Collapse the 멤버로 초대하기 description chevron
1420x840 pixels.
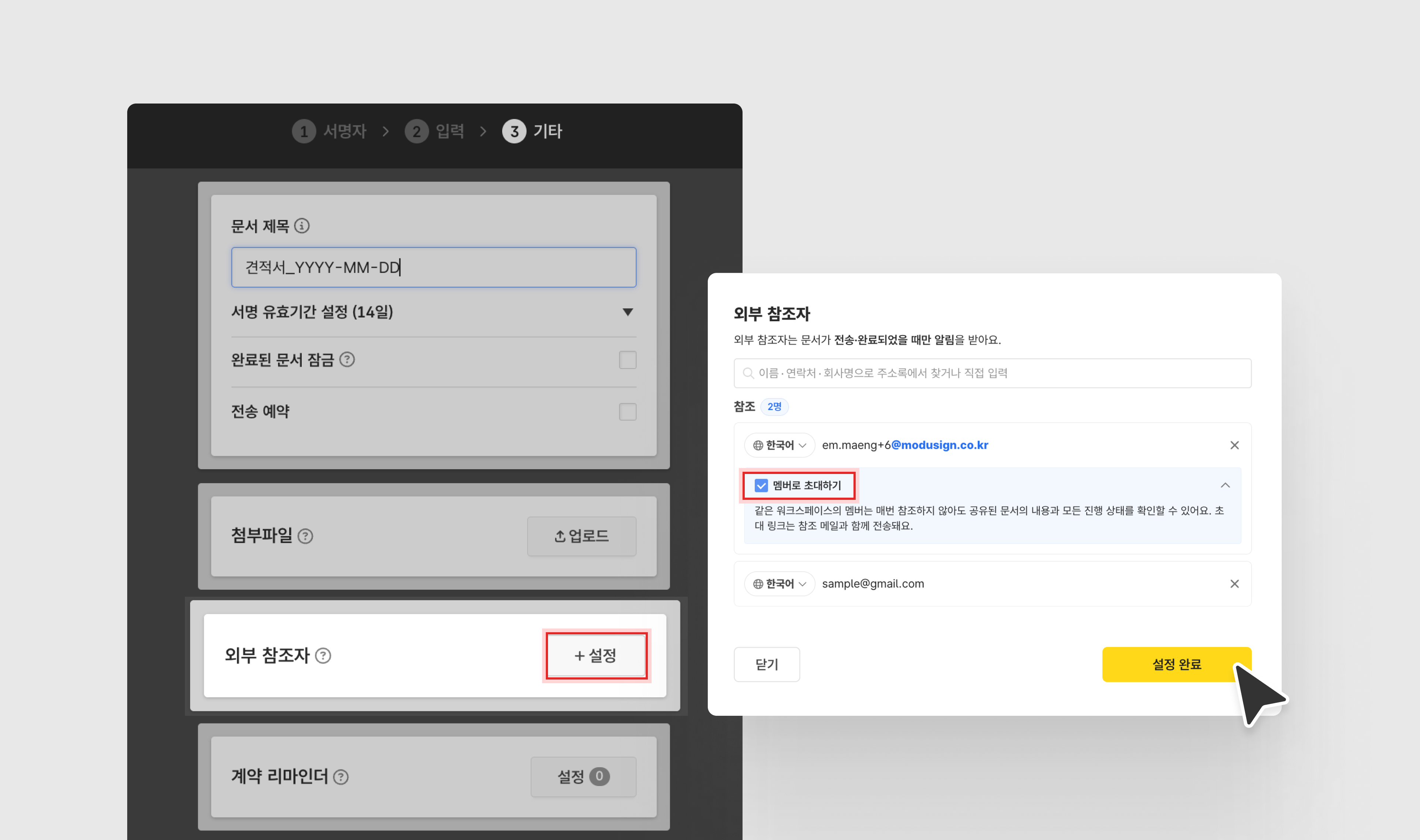tap(1225, 485)
